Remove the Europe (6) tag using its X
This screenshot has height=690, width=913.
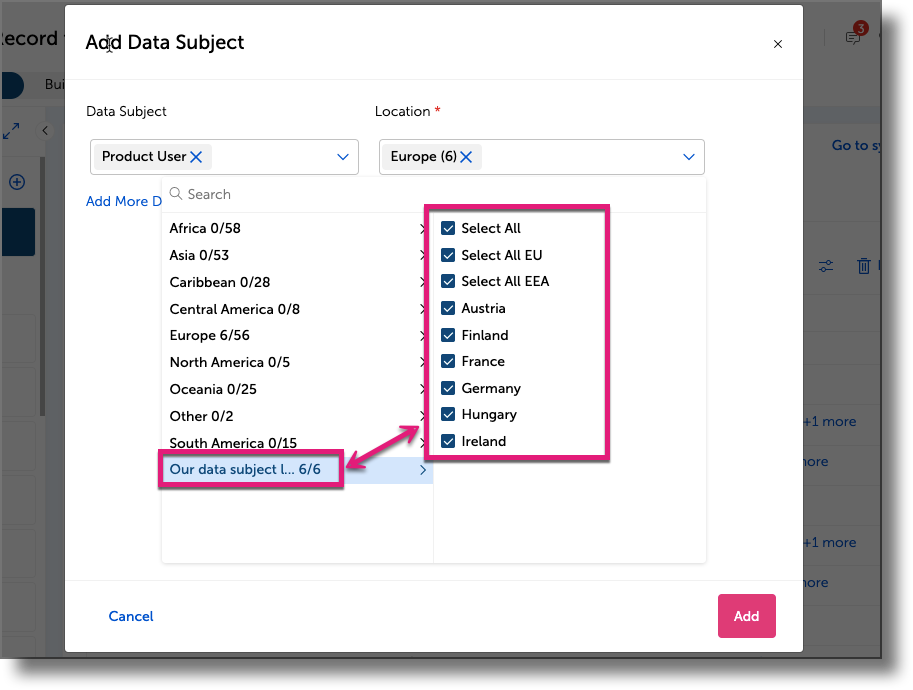pos(466,156)
